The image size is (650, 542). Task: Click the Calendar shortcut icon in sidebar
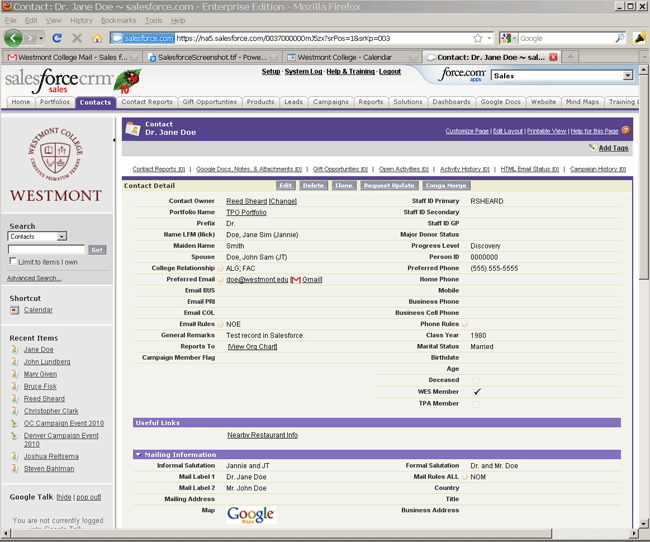pos(14,310)
